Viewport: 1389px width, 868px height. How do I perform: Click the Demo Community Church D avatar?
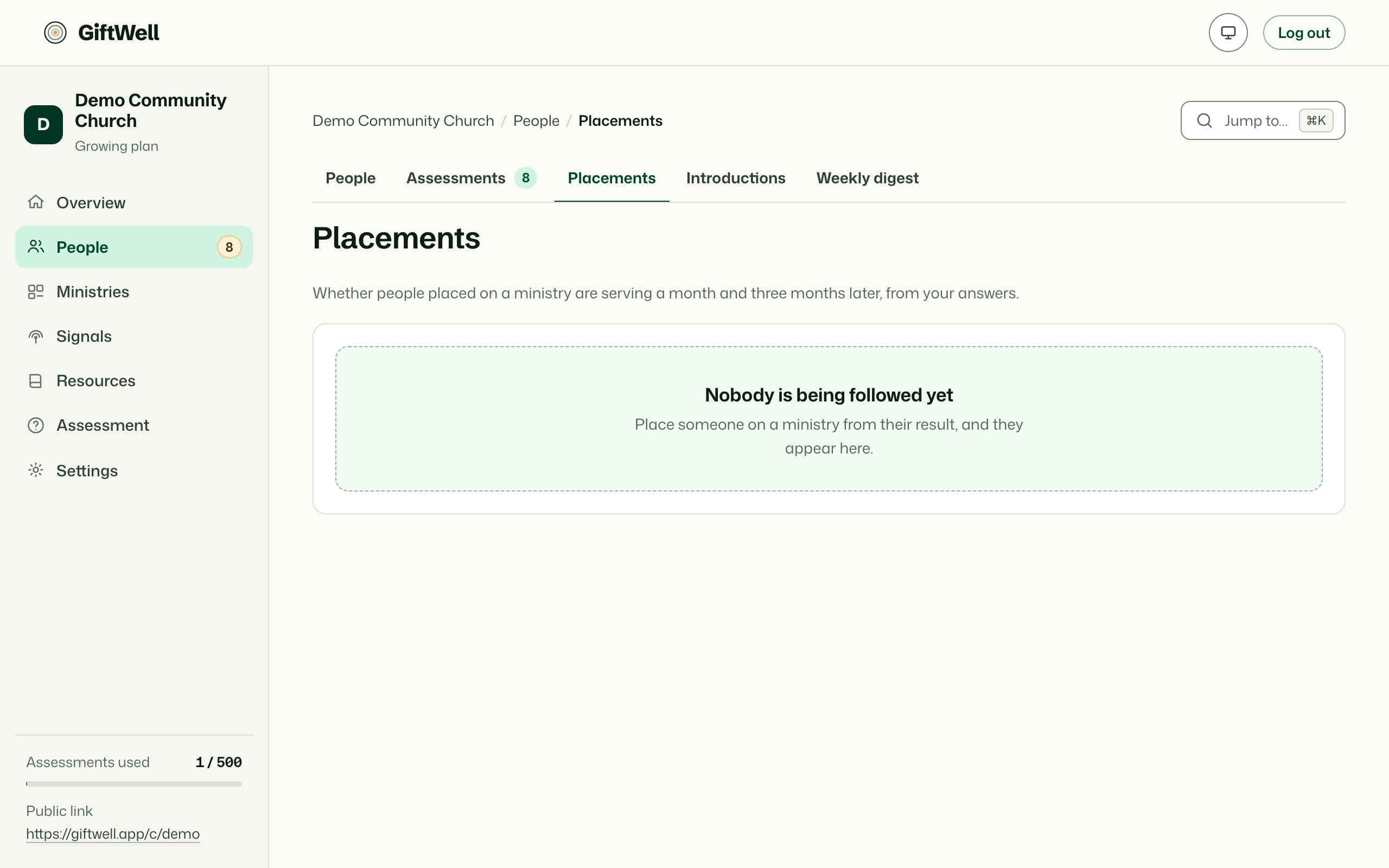[43, 125]
